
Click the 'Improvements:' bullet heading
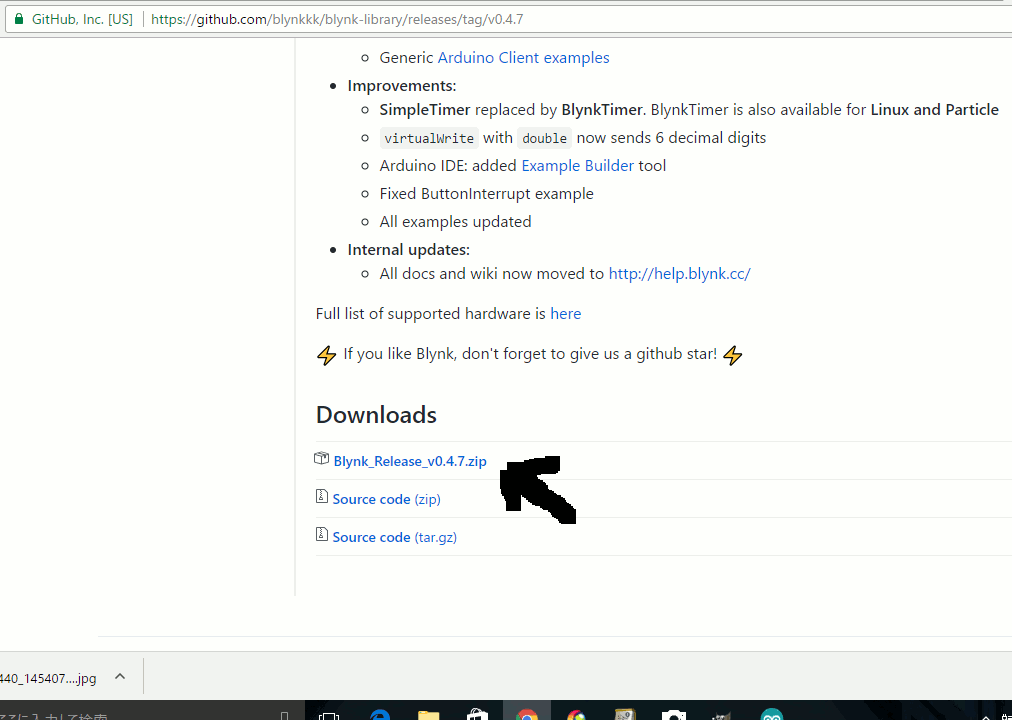pyautogui.click(x=401, y=86)
